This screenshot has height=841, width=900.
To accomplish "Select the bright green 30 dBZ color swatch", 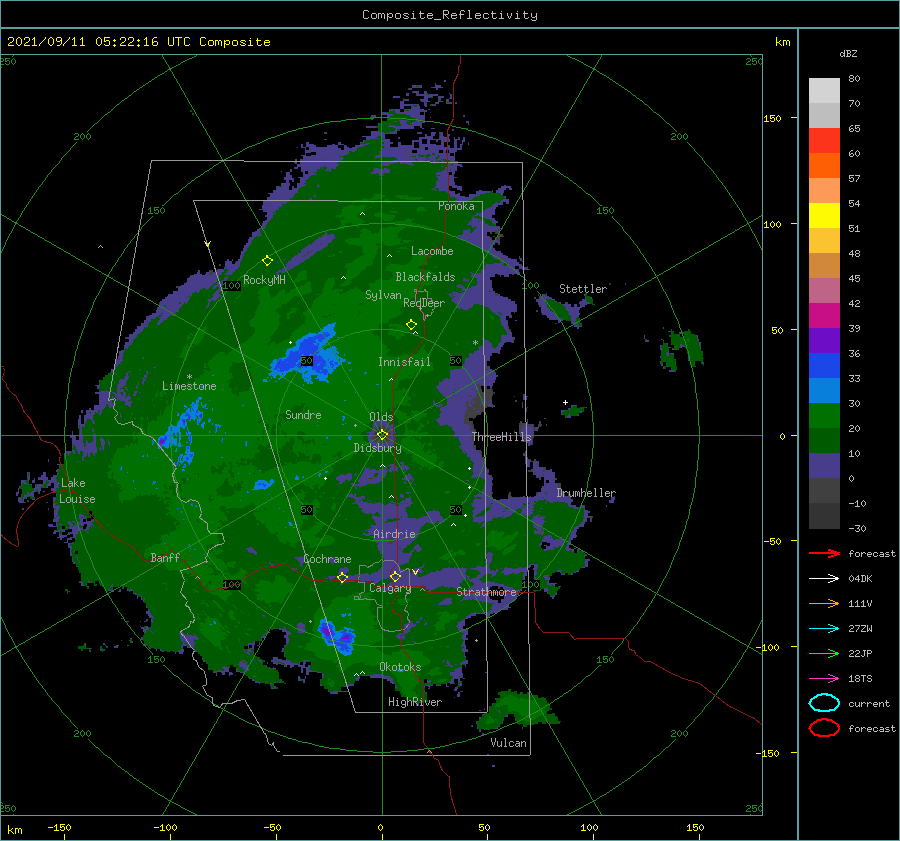I will pyautogui.click(x=824, y=416).
